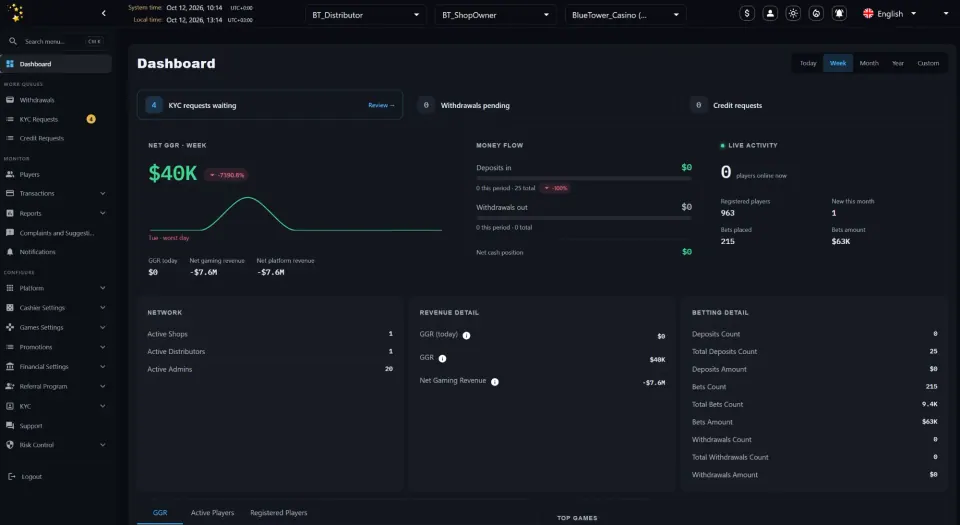960x525 pixels.
Task: Open the BT_ShopOwner dropdown
Action: 495,15
